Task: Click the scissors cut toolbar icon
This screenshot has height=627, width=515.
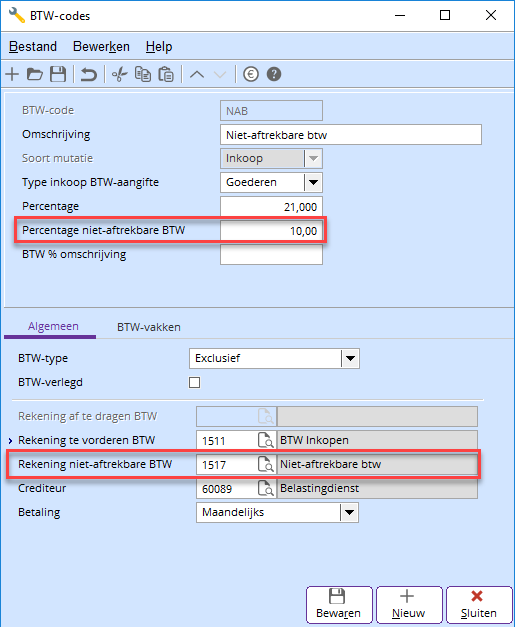Action: (119, 74)
